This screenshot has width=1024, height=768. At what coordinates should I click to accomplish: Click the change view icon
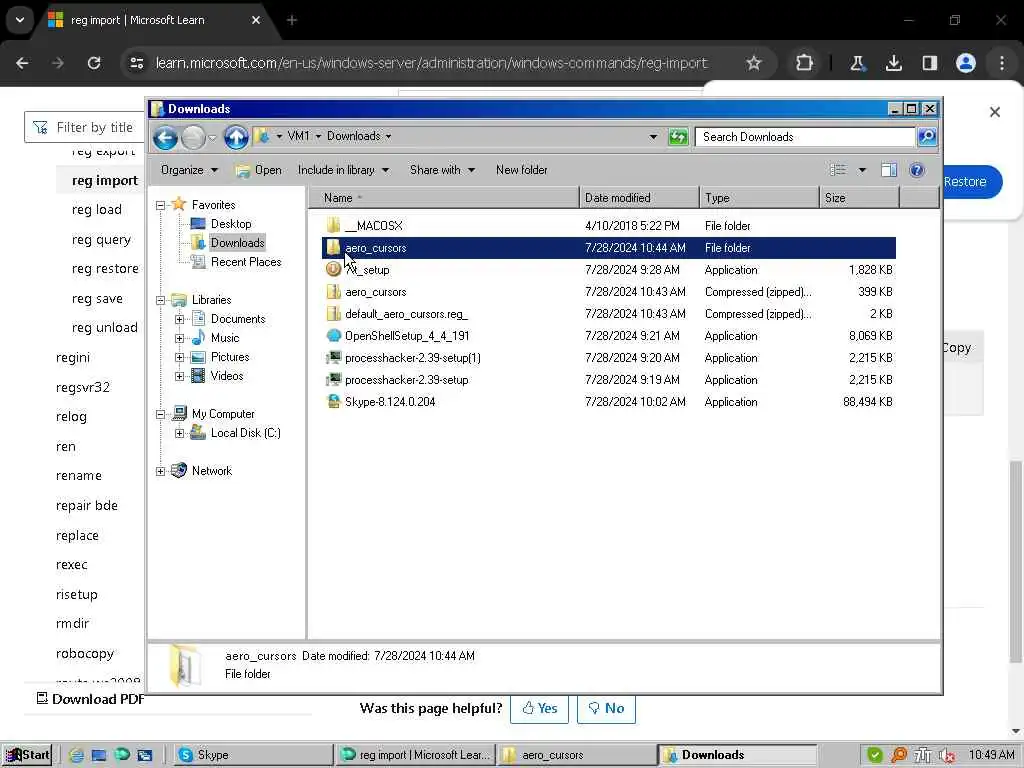(x=838, y=170)
